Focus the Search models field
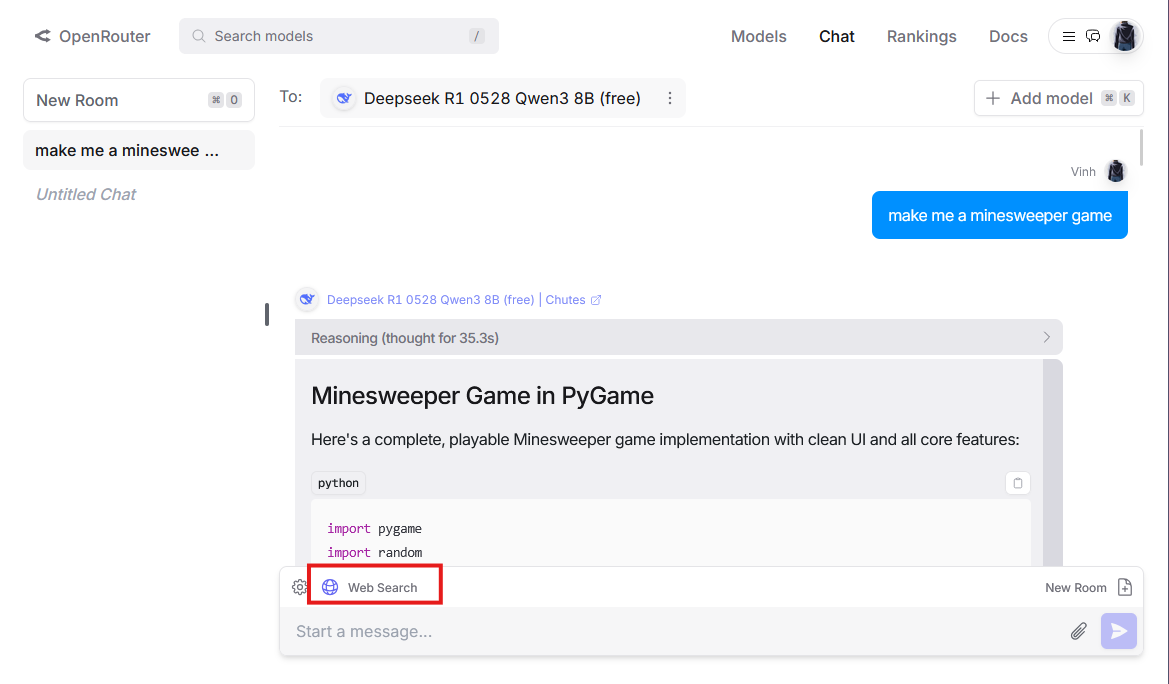Screen dimensions: 1169x684 [x=338, y=36]
